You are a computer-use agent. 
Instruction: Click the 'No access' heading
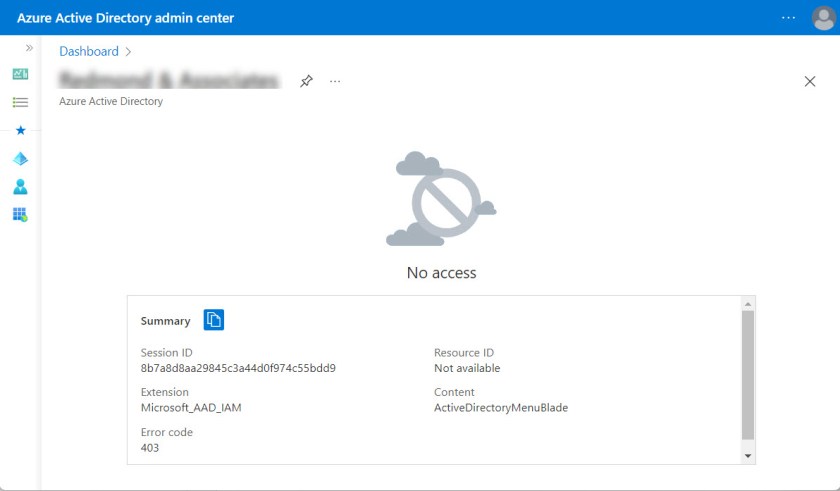pos(441,273)
